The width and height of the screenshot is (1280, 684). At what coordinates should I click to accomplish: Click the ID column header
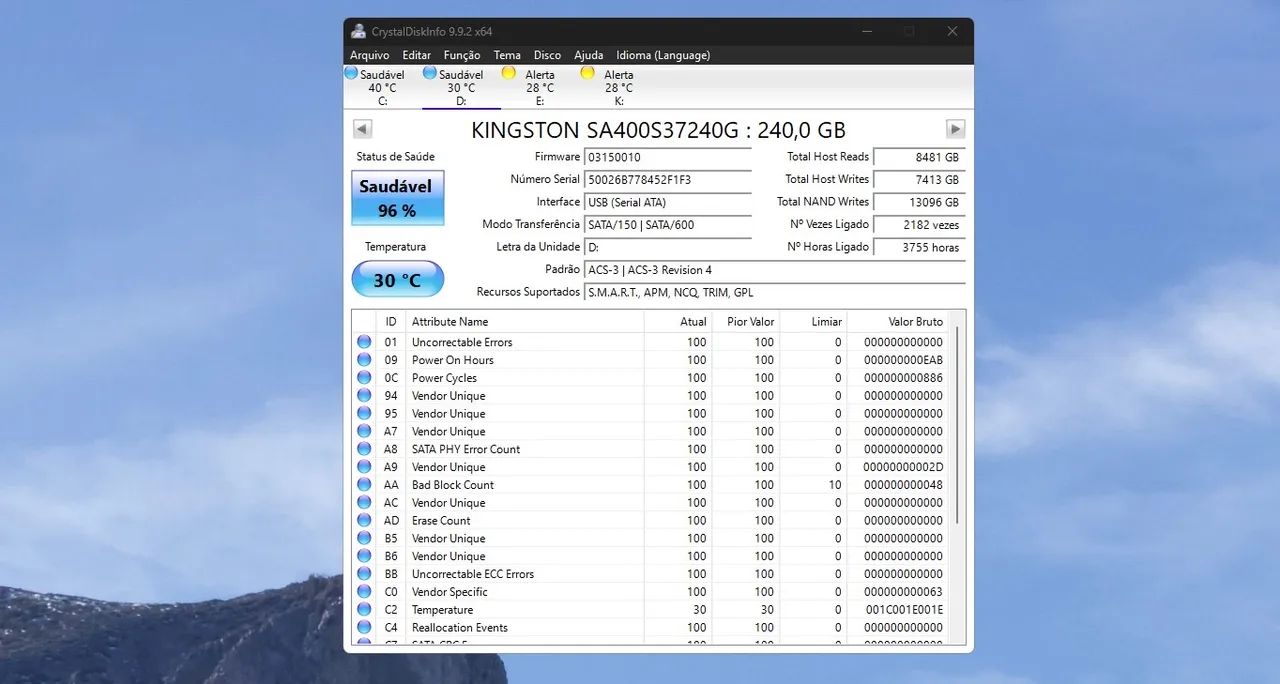click(x=391, y=322)
